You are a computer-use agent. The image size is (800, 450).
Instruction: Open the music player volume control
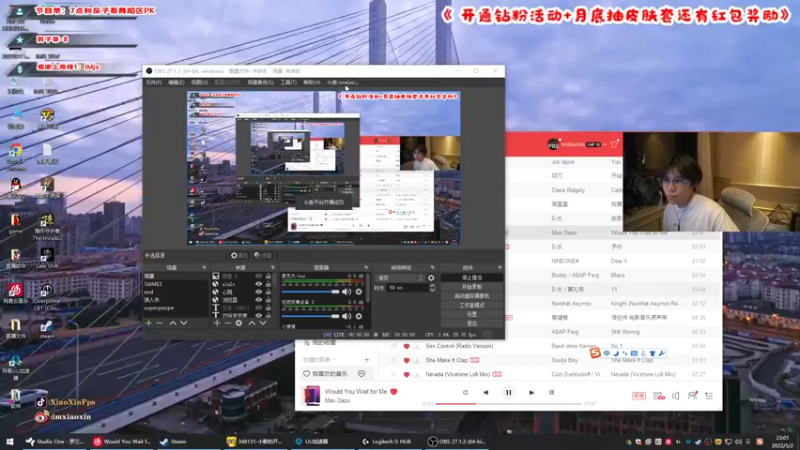point(676,396)
